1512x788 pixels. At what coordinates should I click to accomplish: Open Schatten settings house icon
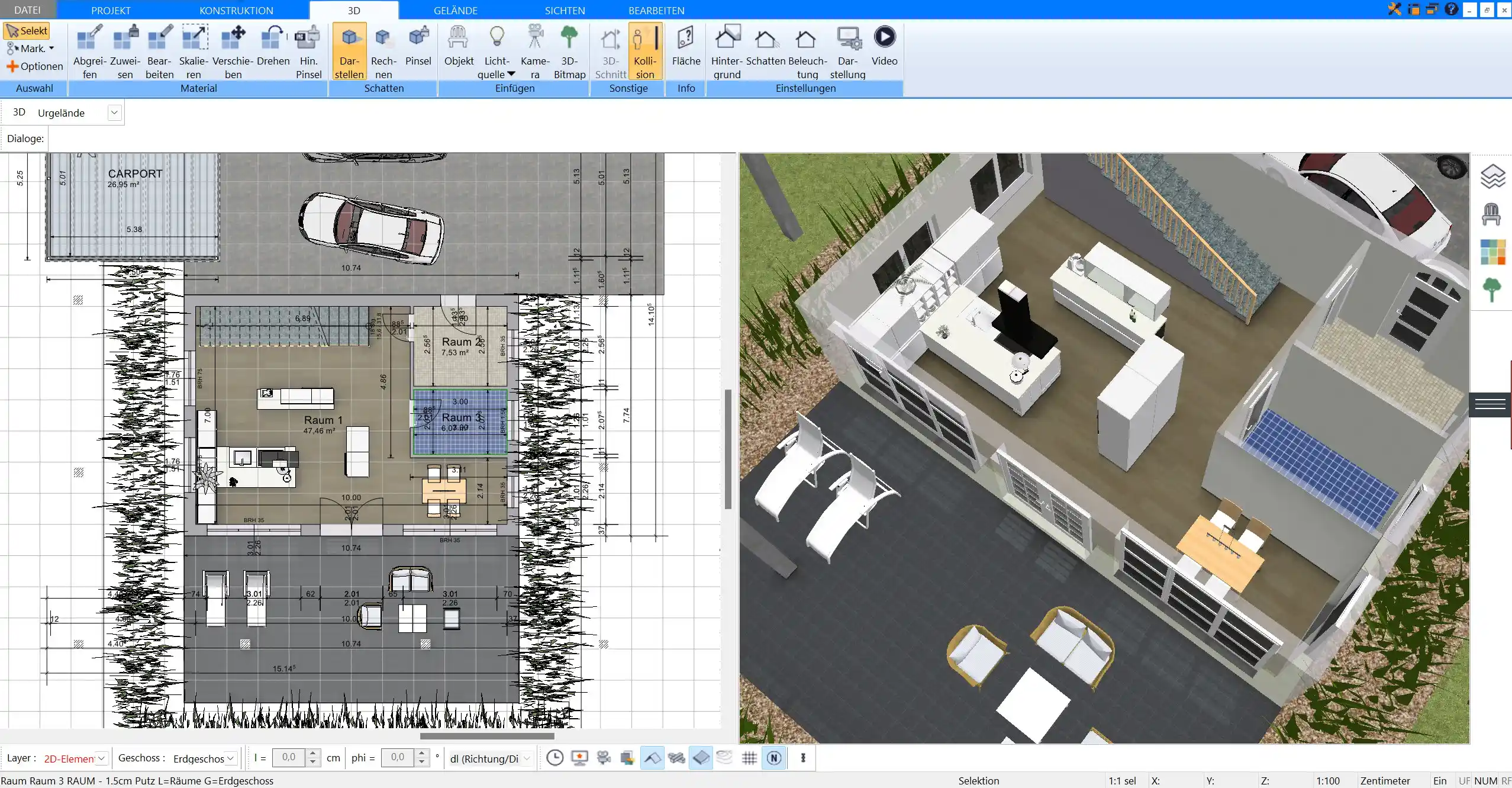coord(766,45)
